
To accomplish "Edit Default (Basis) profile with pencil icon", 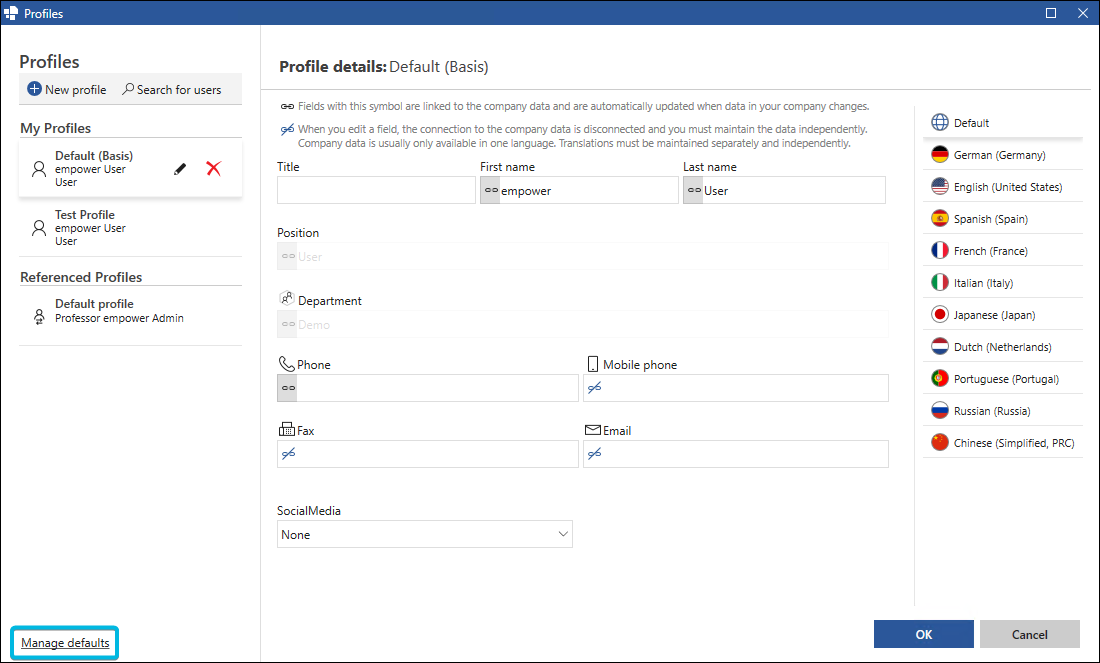I will [x=180, y=168].
